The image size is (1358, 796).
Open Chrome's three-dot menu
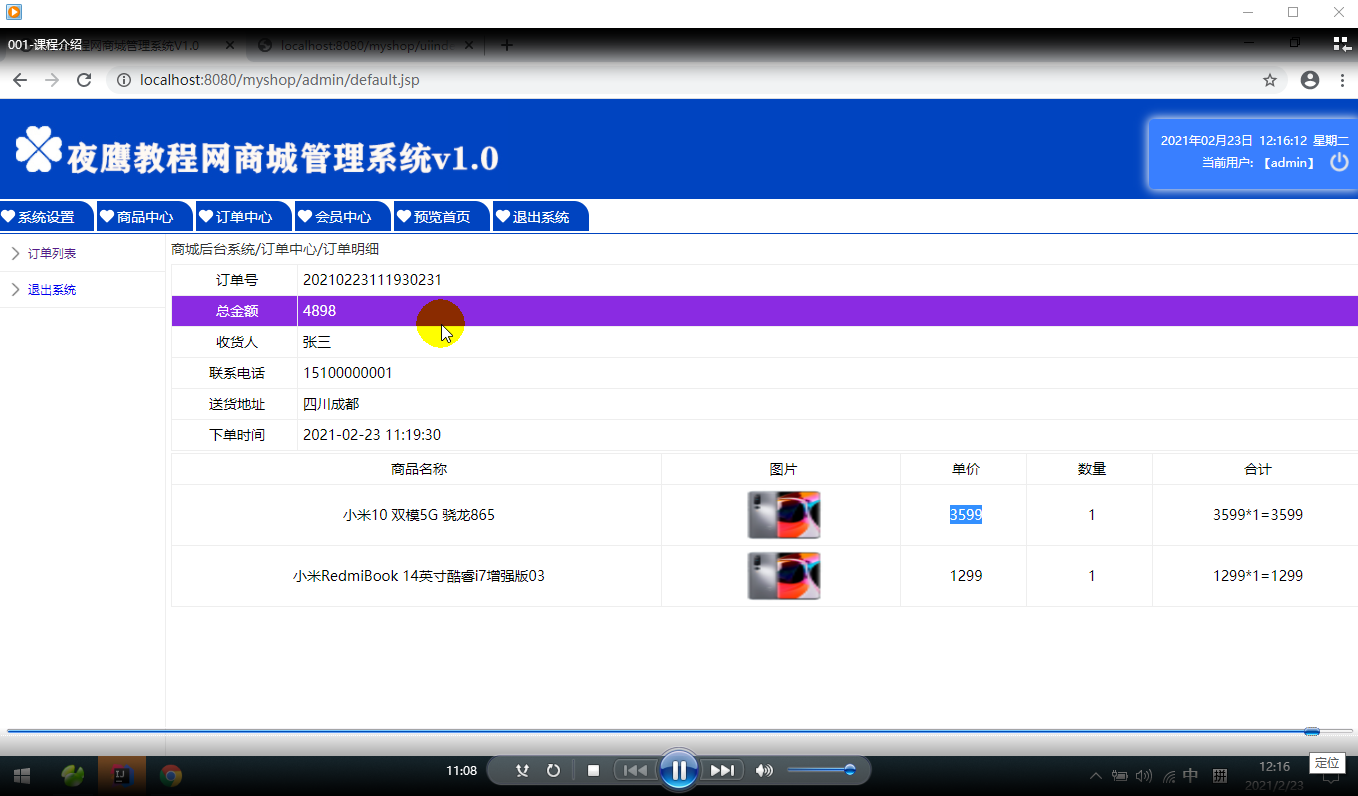pyautogui.click(x=1341, y=80)
